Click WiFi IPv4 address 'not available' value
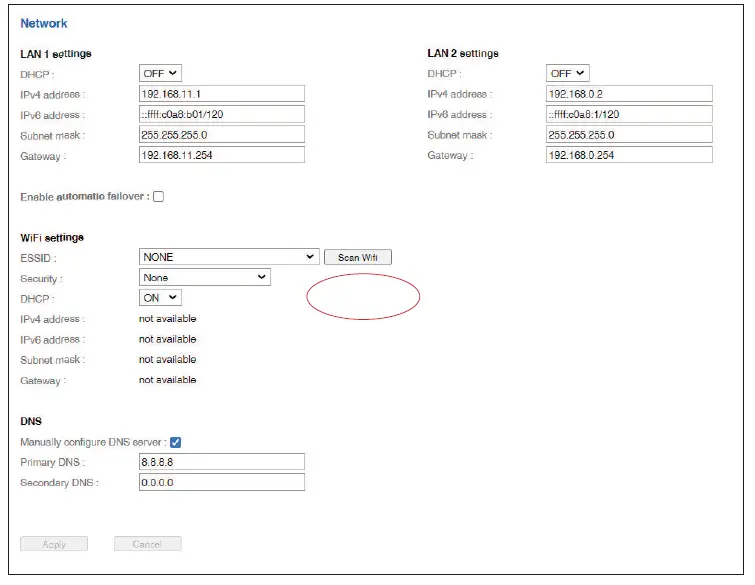 (168, 319)
